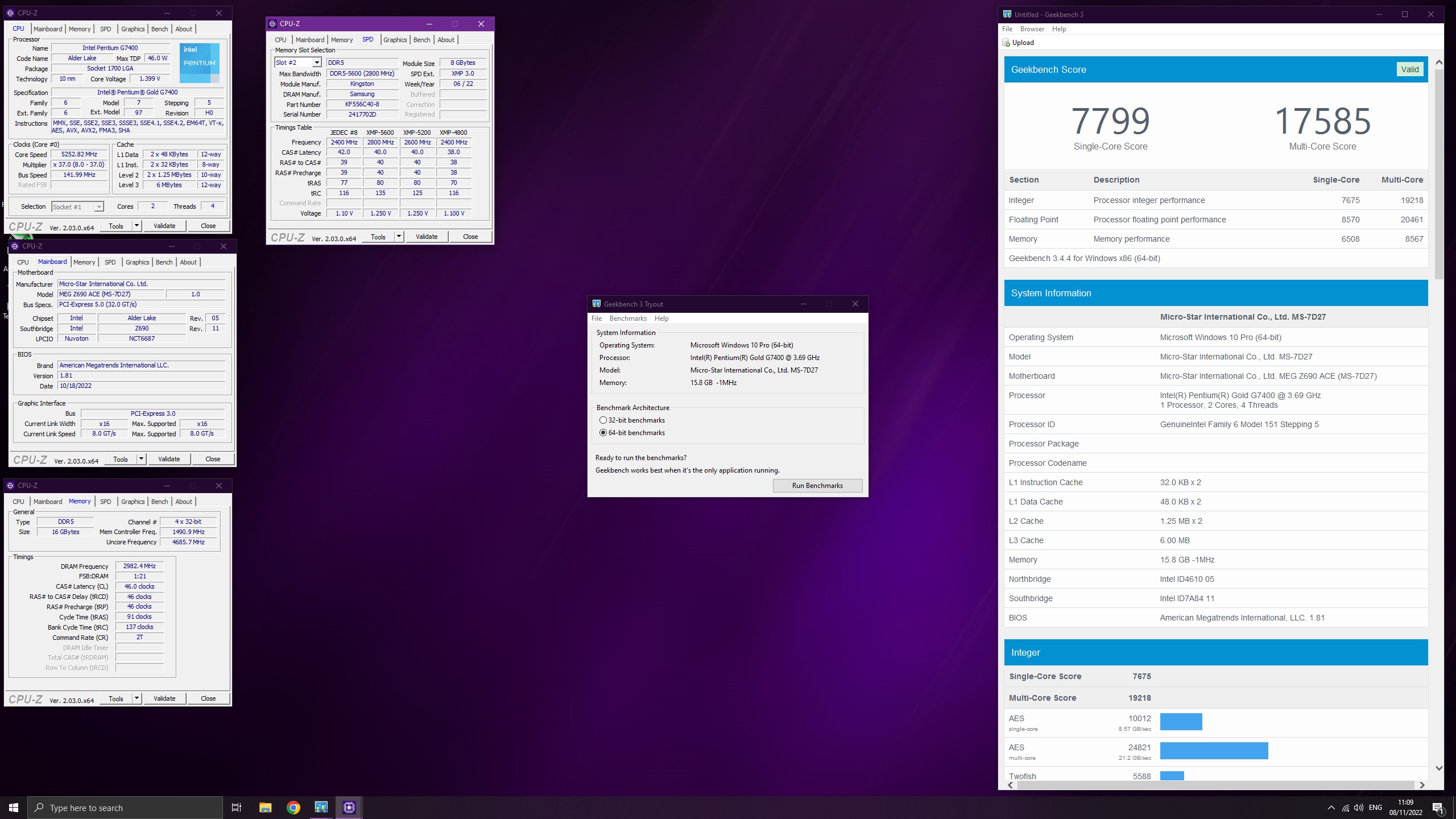Click the taskbar clock and date
The width and height of the screenshot is (1456, 819).
tap(1405, 808)
